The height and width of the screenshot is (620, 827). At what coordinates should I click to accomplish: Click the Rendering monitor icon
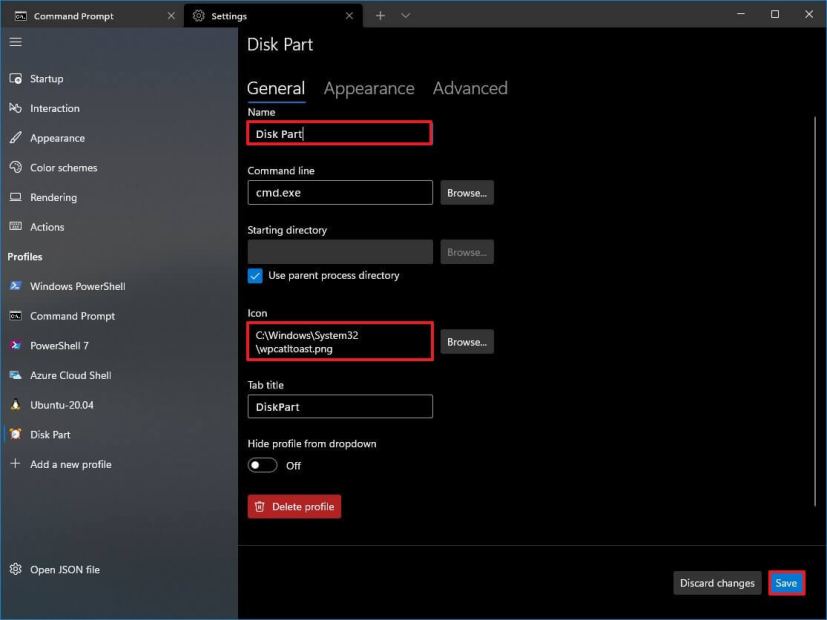[x=15, y=197]
